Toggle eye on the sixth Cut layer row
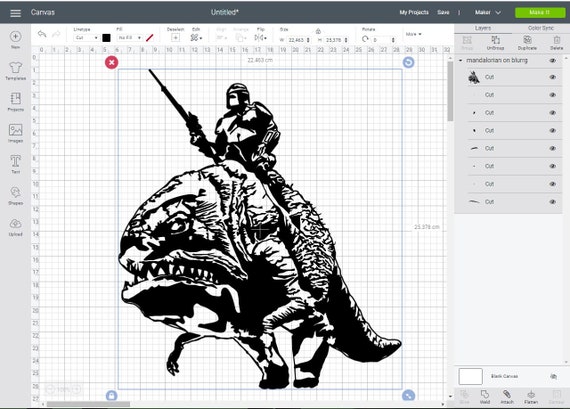The width and height of the screenshot is (570, 409). (x=553, y=166)
